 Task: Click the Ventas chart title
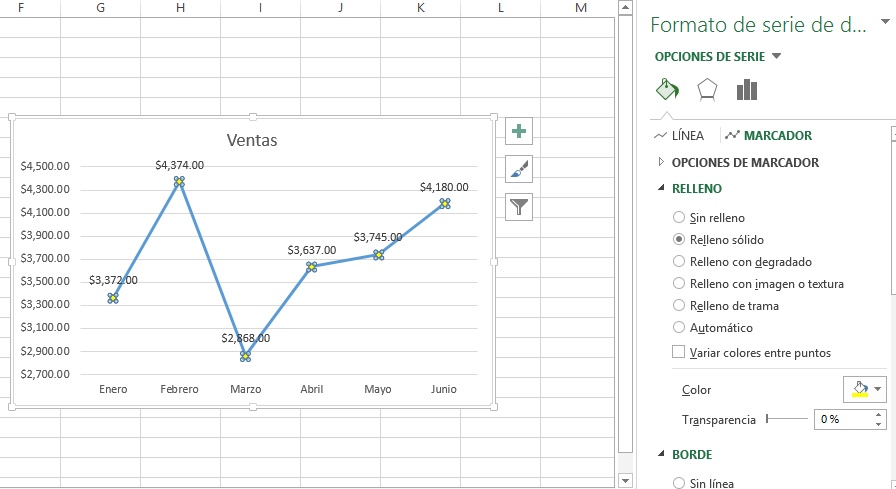click(x=252, y=140)
